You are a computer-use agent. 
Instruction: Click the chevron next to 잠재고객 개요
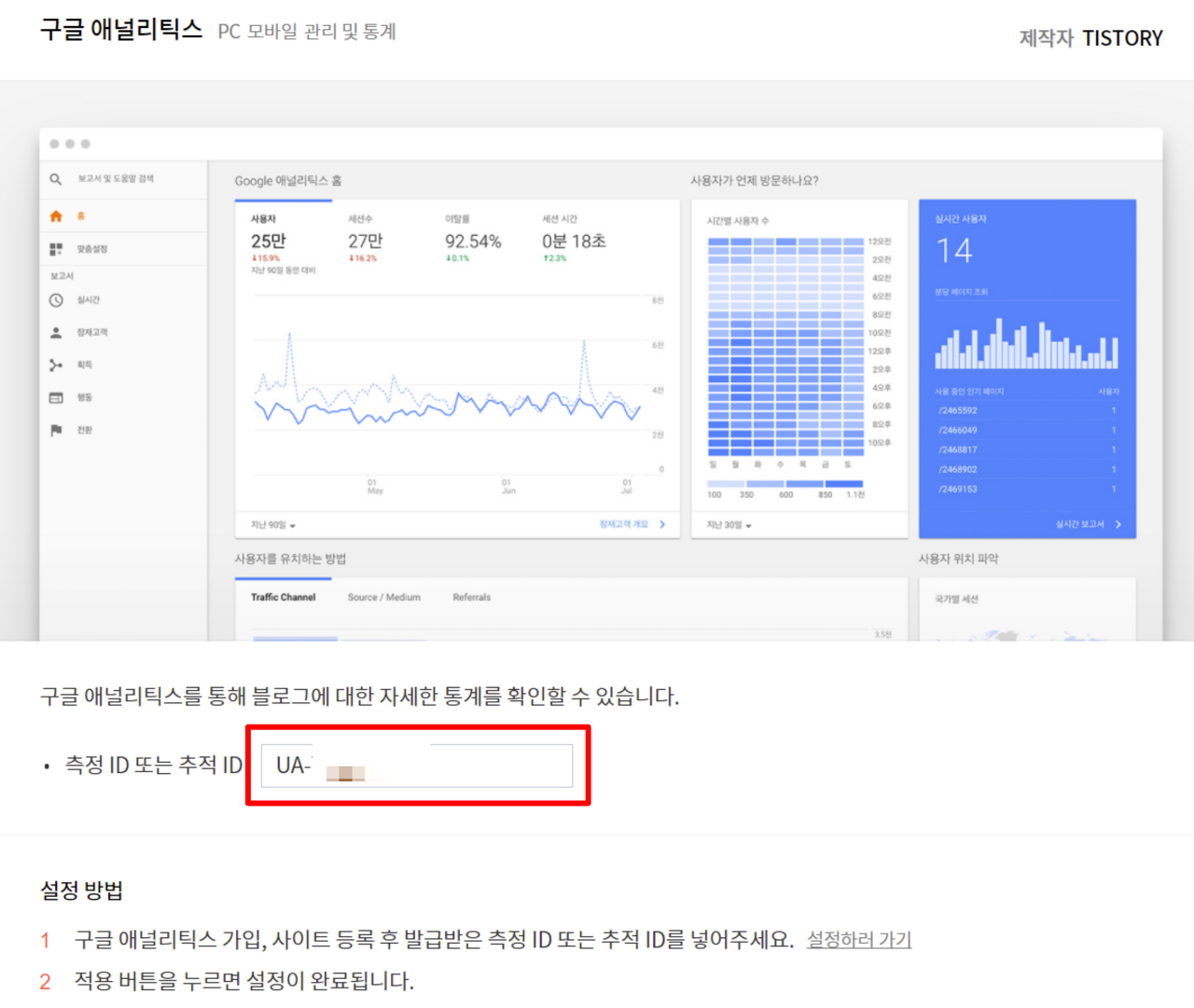pyautogui.click(x=662, y=525)
